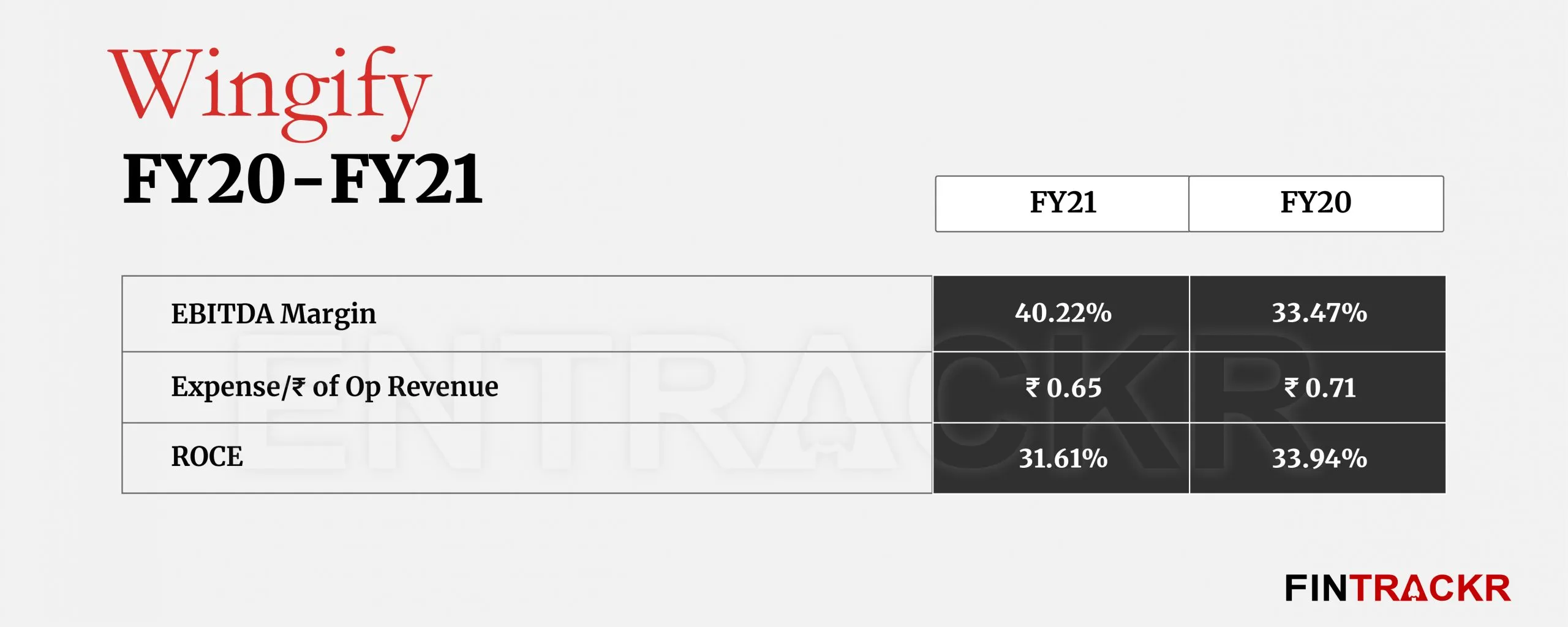Select the Expense/₹ of Op Revenue label
The height and width of the screenshot is (627, 1568).
pos(334,387)
